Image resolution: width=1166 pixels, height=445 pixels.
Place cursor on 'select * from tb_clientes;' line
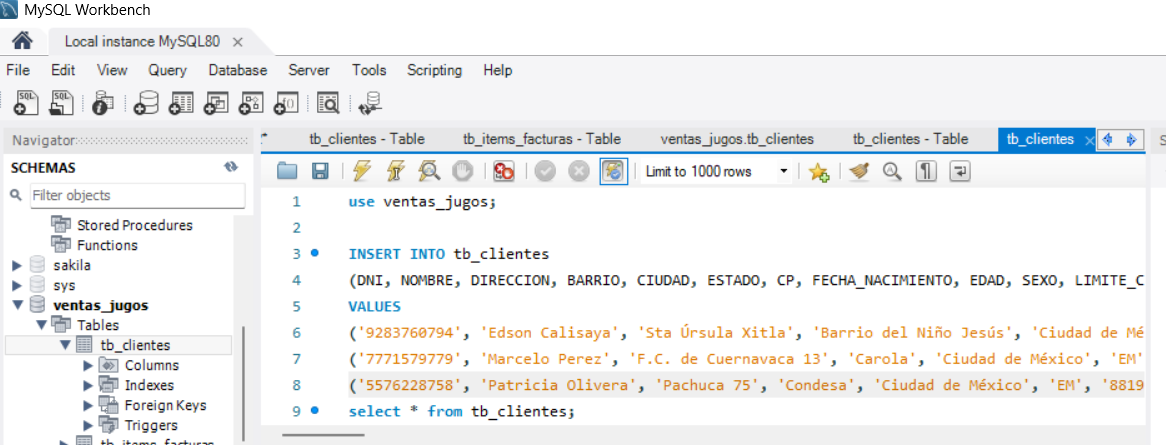(460, 411)
